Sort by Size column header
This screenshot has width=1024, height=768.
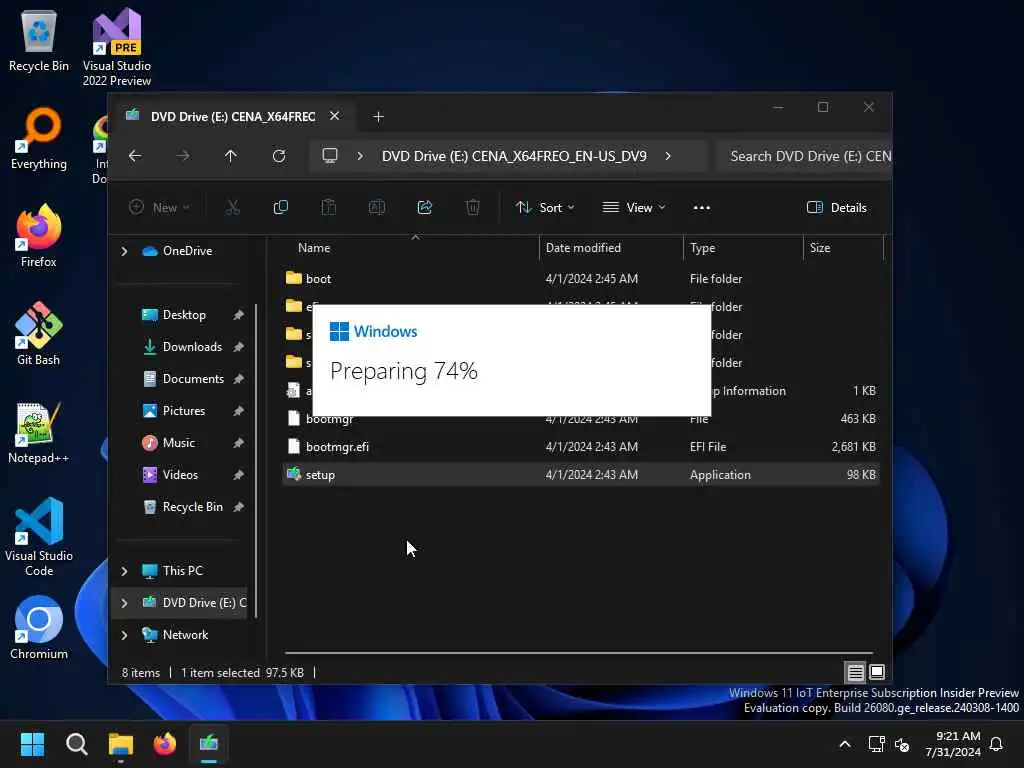(843, 248)
